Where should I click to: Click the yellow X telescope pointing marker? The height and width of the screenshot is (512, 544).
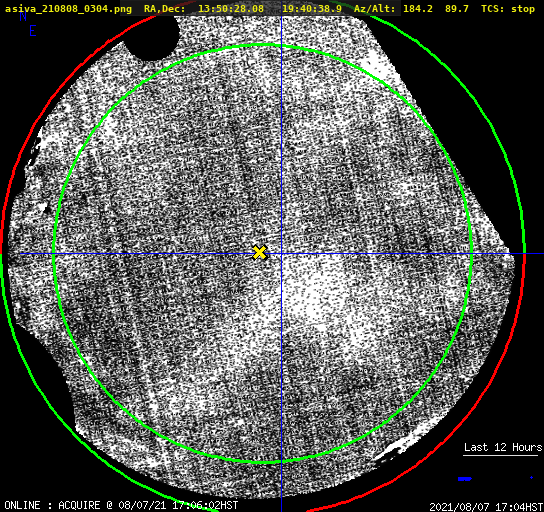pyautogui.click(x=260, y=253)
